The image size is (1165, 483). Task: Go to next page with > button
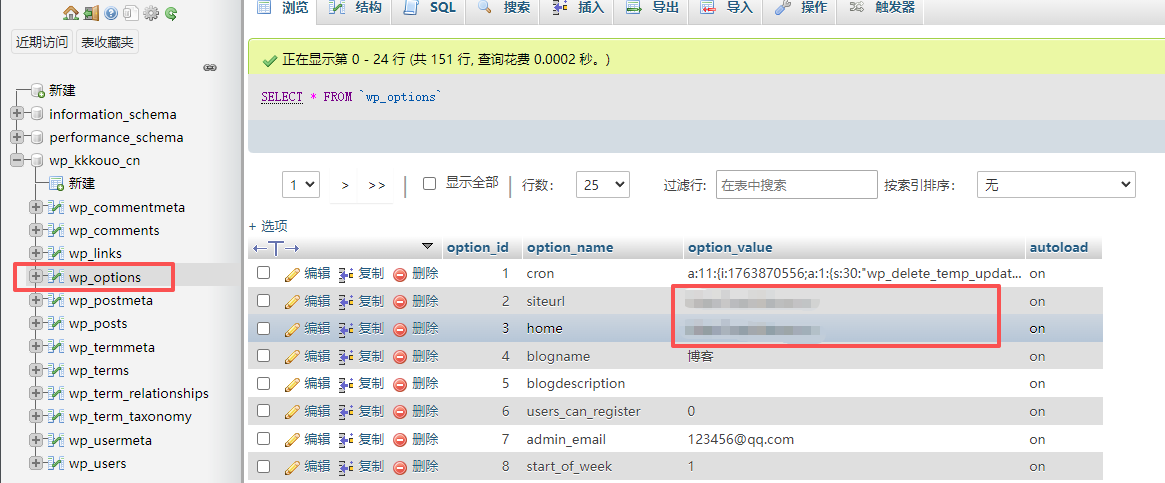tap(345, 185)
